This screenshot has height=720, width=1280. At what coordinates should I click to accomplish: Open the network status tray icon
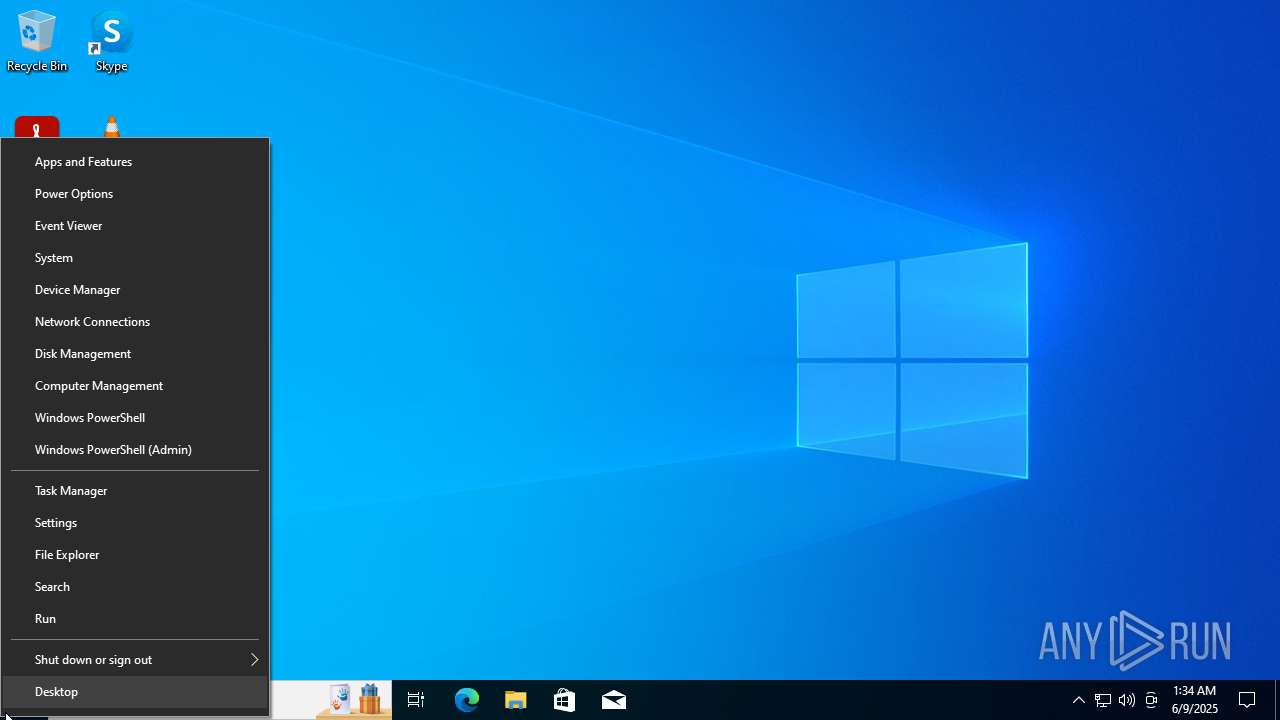pos(1102,700)
